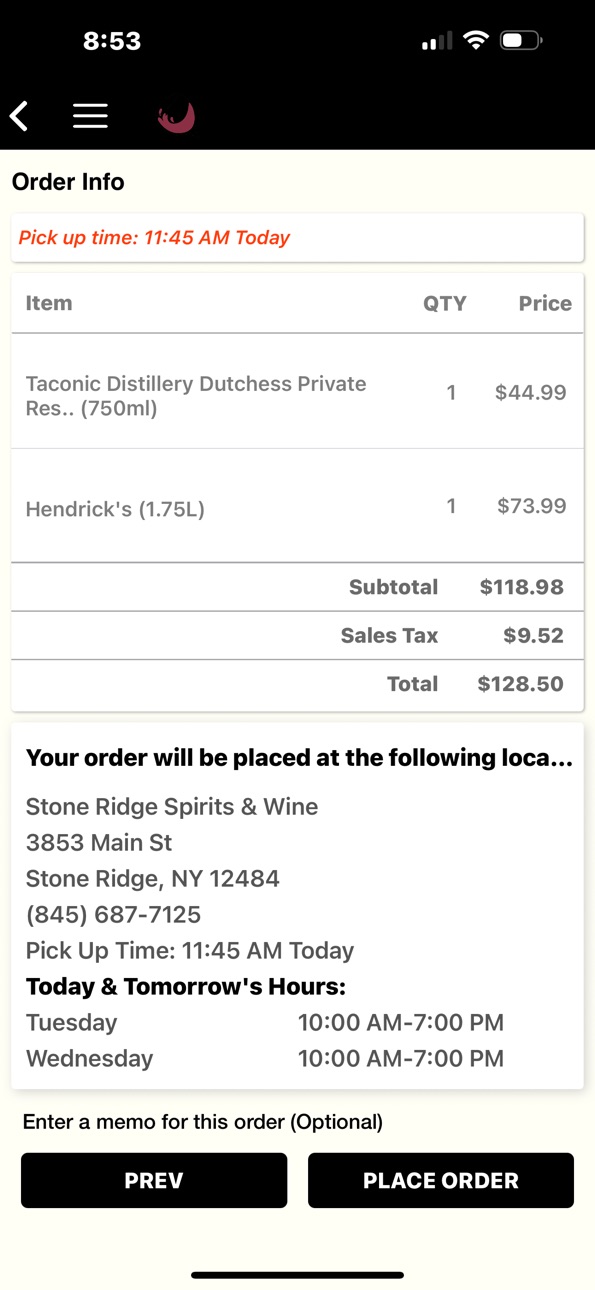This screenshot has width=595, height=1290.
Task: Tap the battery indicator icon
Action: click(x=521, y=41)
